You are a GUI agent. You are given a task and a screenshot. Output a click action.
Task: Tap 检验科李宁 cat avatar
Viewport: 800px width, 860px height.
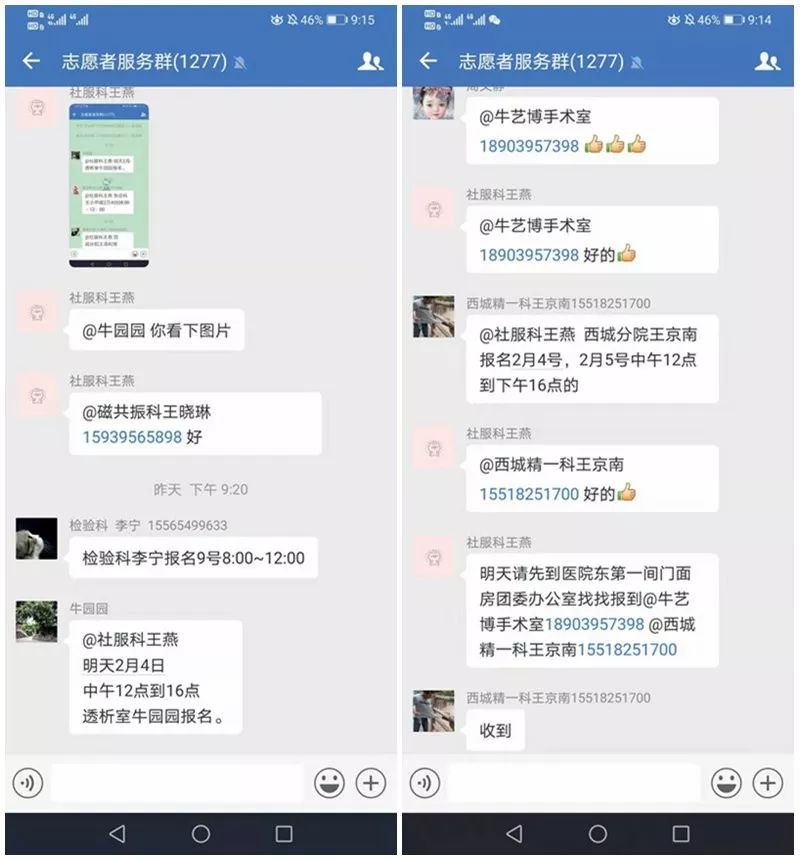coord(37,538)
